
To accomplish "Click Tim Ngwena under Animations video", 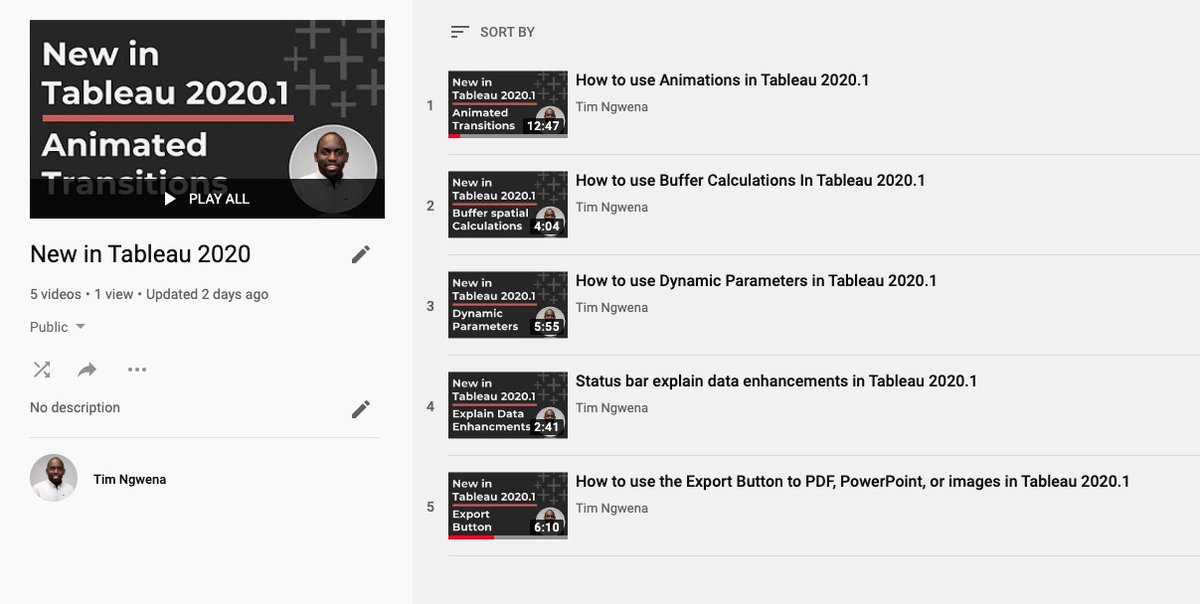I will coord(612,107).
